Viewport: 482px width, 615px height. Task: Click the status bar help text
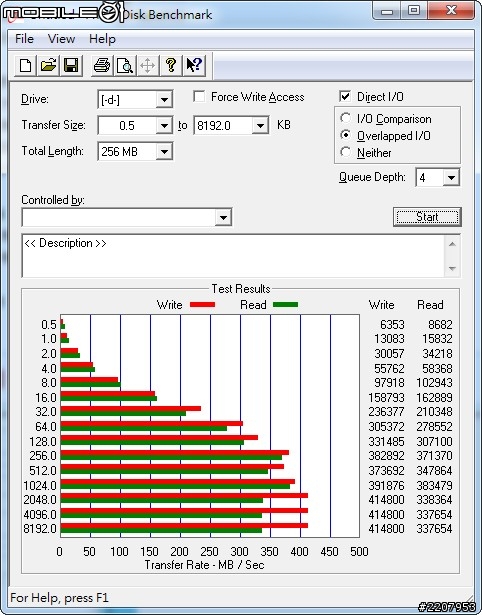coord(59,598)
